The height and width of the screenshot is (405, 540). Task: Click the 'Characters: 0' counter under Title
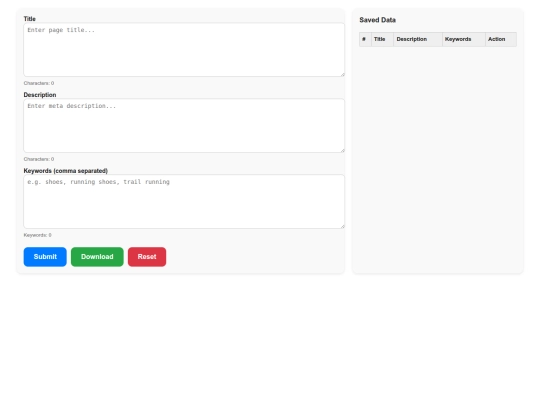pyautogui.click(x=39, y=83)
